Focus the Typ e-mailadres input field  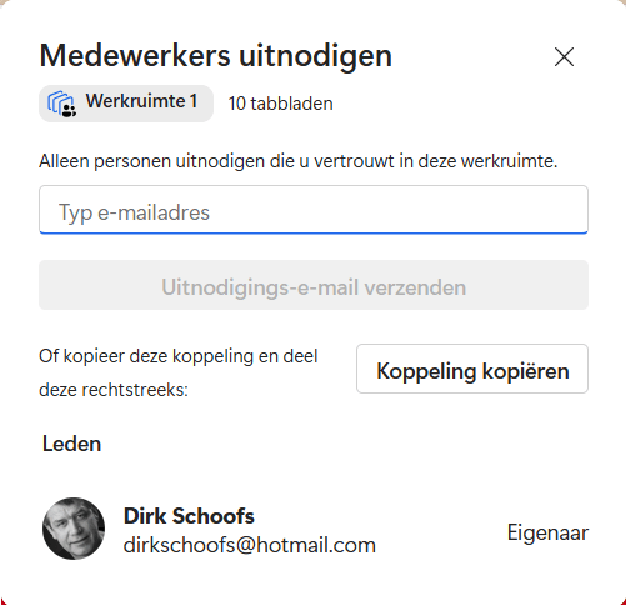coord(313,212)
